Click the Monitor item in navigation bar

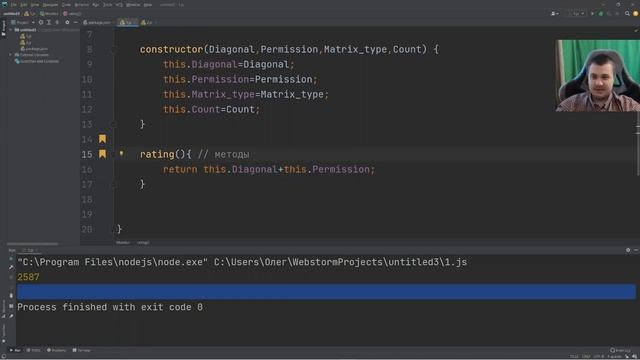click(x=49, y=13)
